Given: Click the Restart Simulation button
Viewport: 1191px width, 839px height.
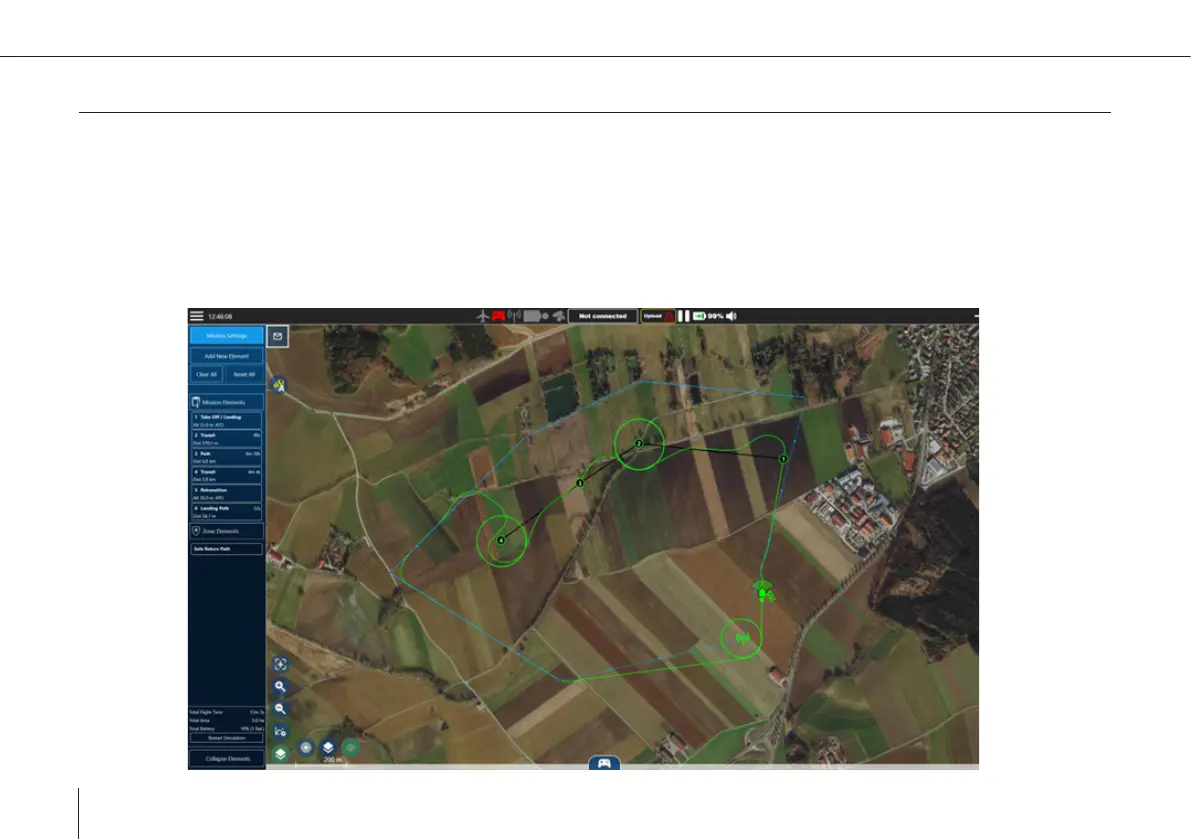Looking at the screenshot, I should point(226,738).
